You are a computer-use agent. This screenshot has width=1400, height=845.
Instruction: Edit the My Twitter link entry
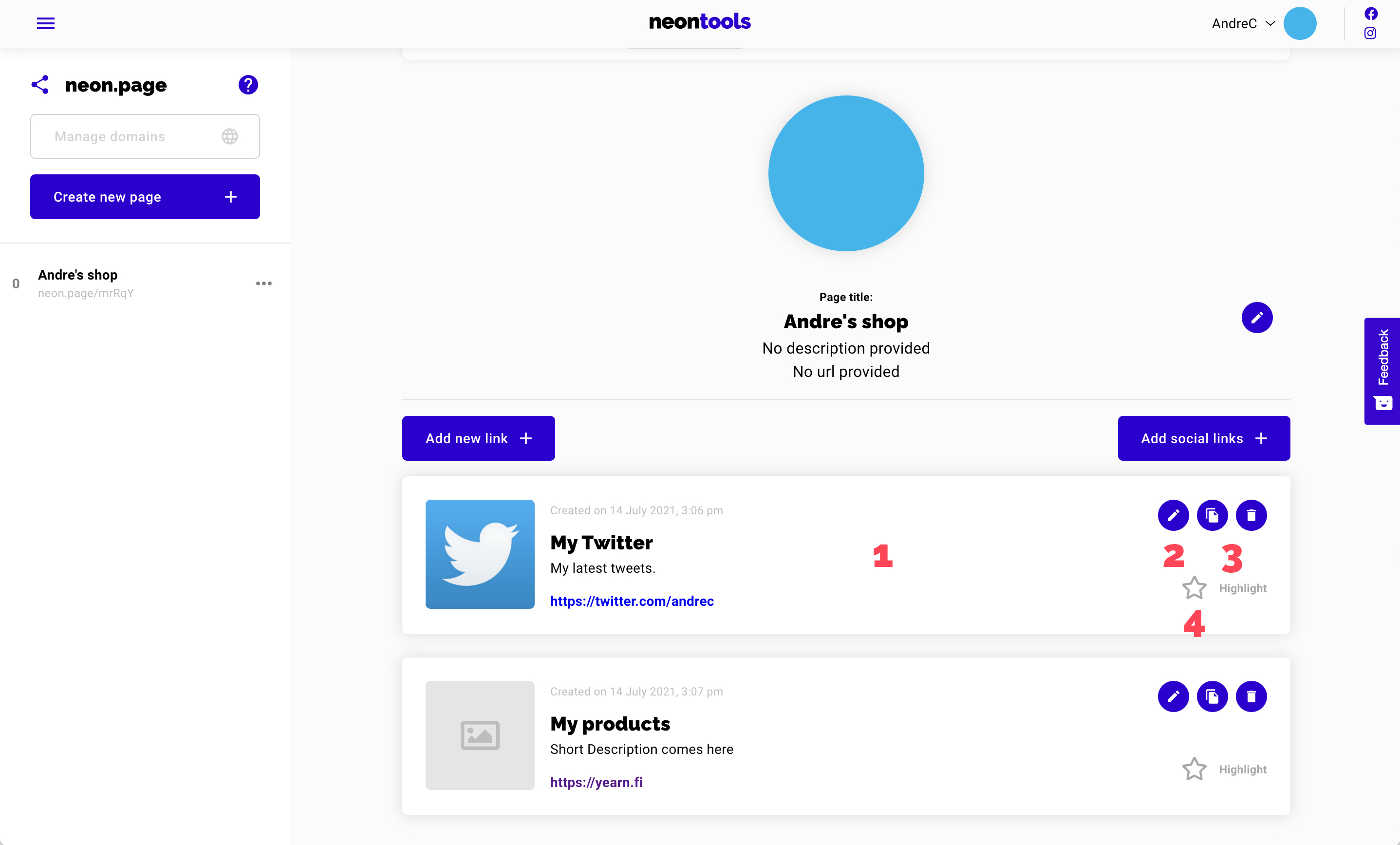pyautogui.click(x=1173, y=515)
